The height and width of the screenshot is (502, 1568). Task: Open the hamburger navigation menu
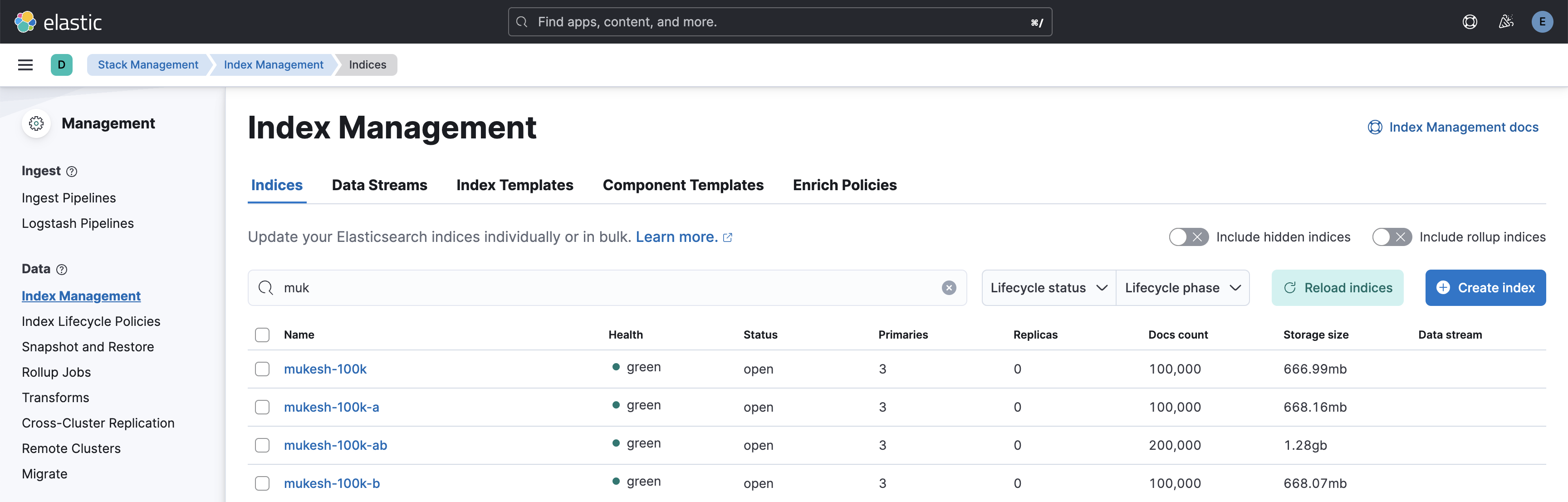click(25, 64)
